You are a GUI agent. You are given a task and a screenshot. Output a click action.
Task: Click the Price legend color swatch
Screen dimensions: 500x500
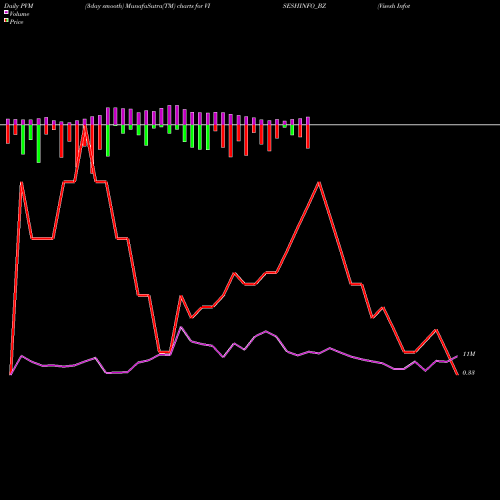click(x=6, y=21)
